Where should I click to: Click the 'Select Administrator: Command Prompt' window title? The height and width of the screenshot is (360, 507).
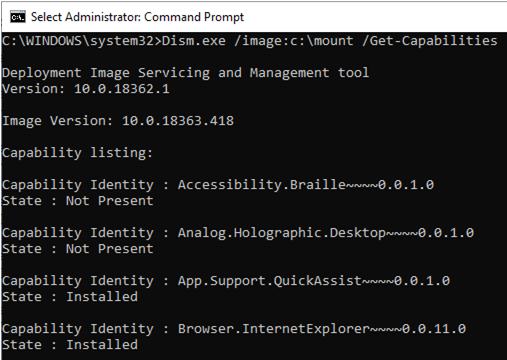tap(137, 17)
